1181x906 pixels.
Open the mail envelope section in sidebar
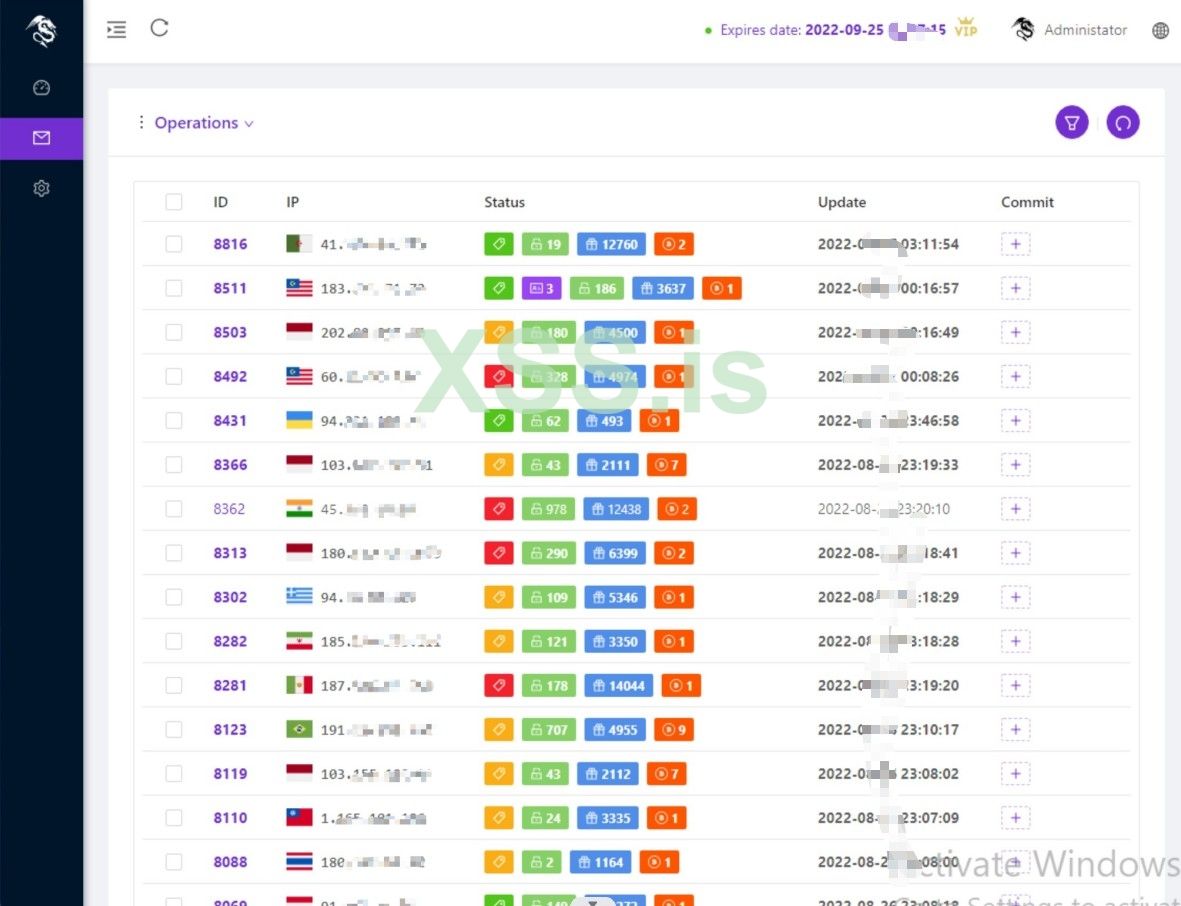point(41,138)
